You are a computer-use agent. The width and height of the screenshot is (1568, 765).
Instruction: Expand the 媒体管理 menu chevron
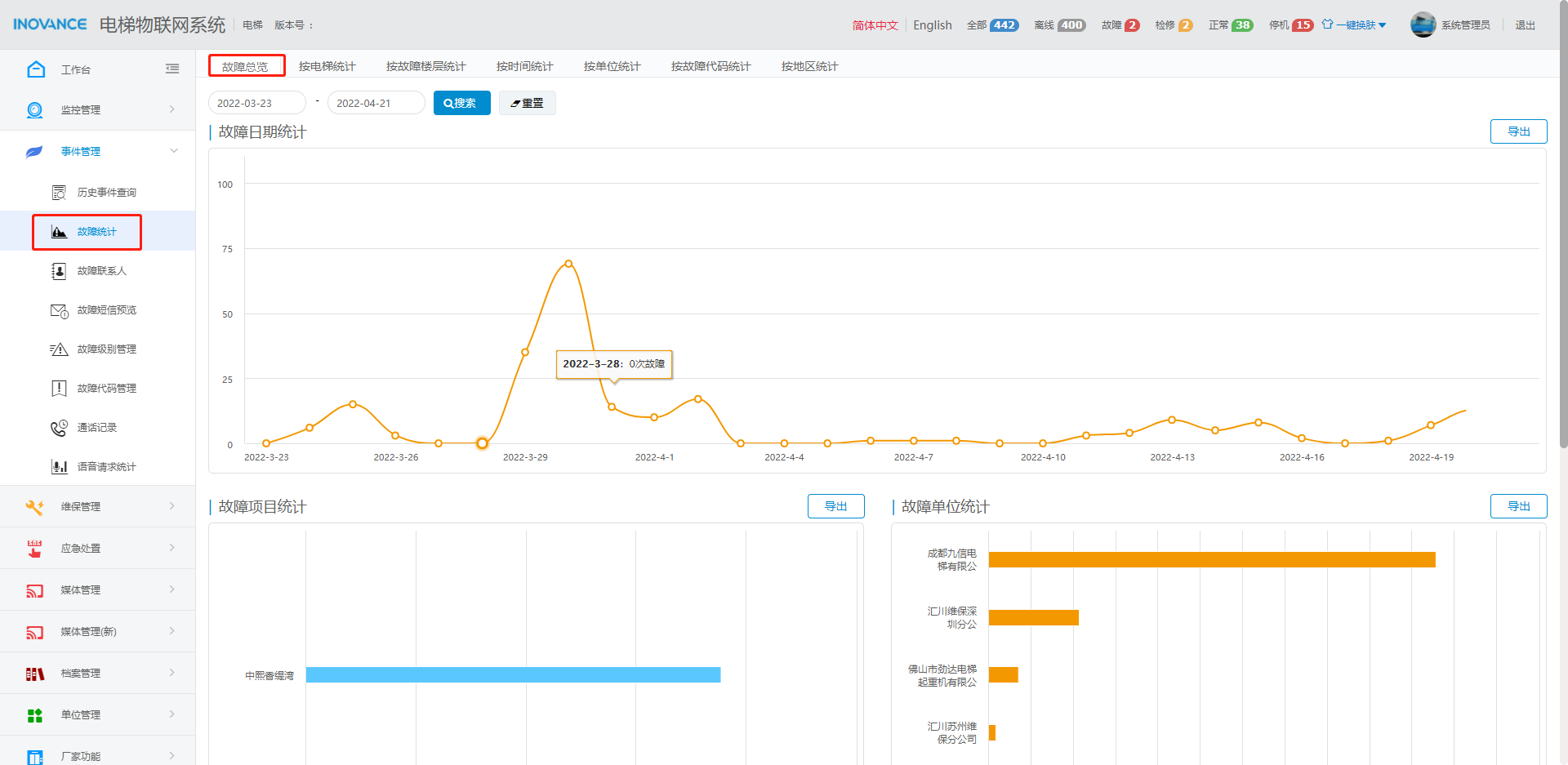[x=172, y=589]
